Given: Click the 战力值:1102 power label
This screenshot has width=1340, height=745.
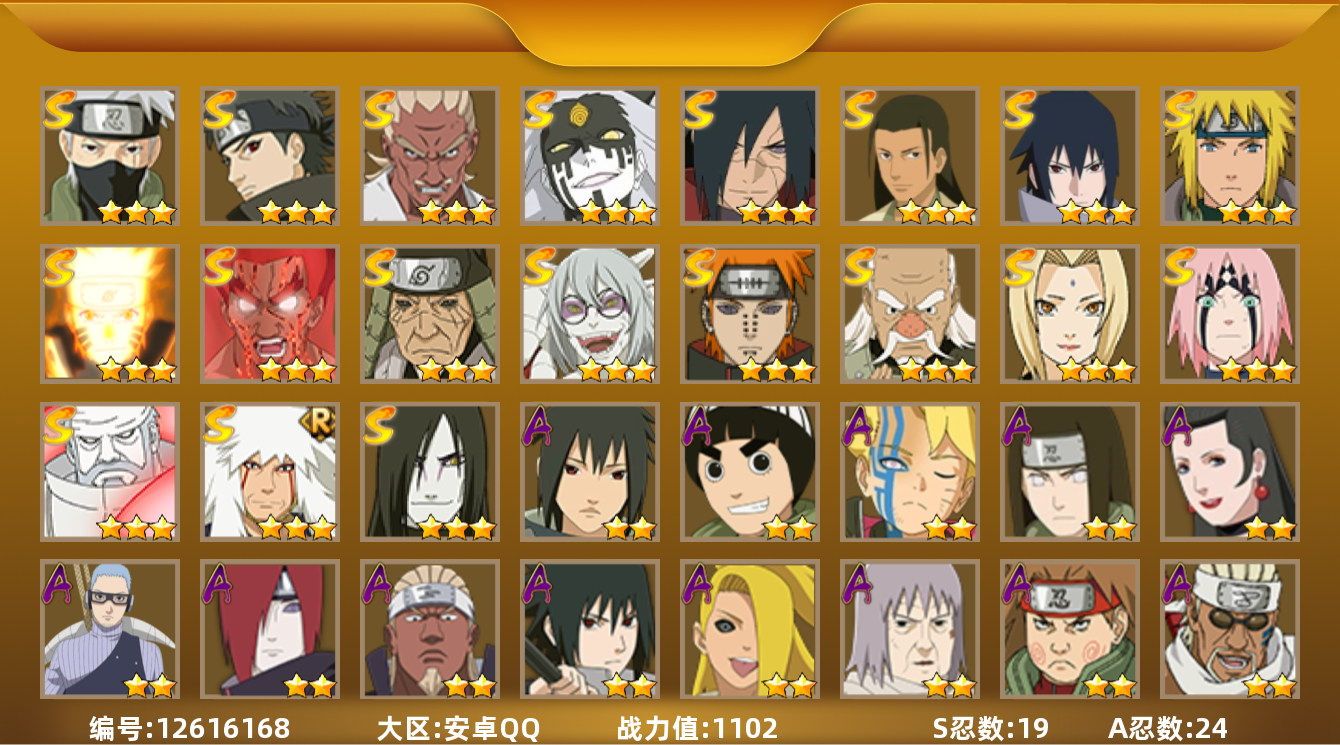Looking at the screenshot, I should 698,728.
